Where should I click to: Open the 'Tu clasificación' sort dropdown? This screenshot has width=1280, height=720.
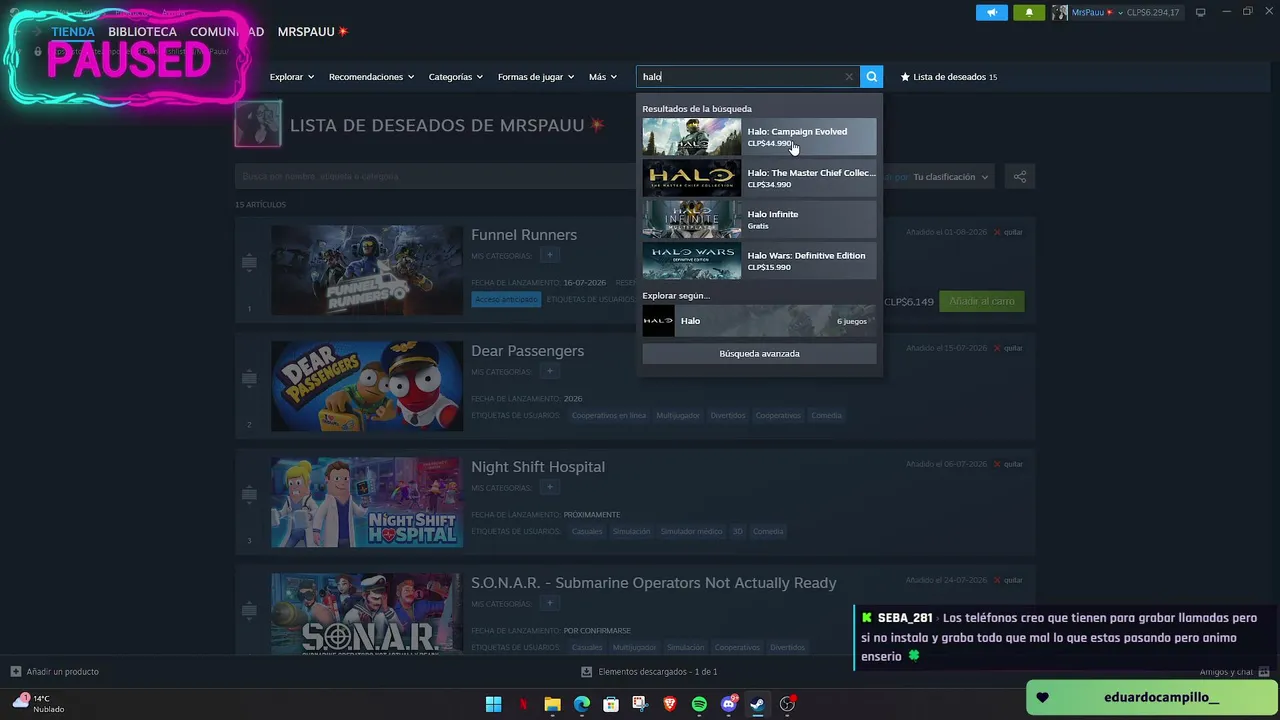(x=950, y=177)
